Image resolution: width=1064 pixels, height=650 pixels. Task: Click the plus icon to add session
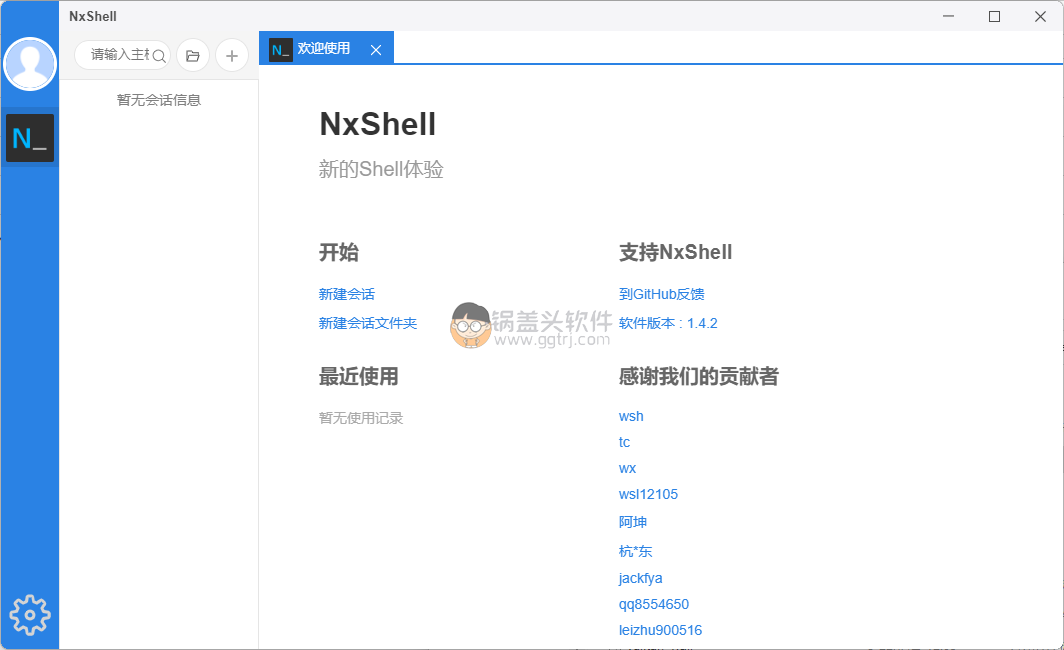point(231,56)
